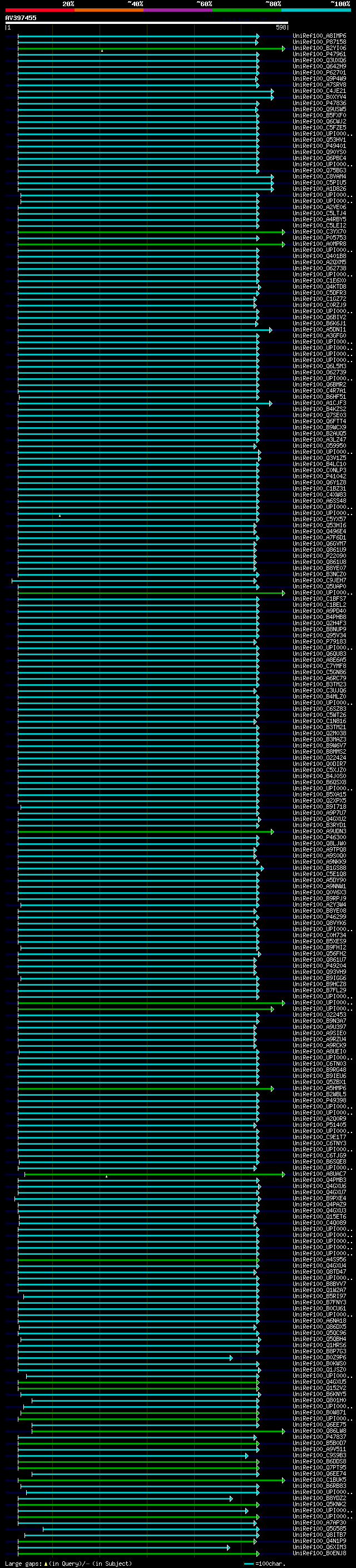Image resolution: width=356 pixels, height=1568 pixels.
Task: Open hit UniRef100_Q6PBC4
Action: click(319, 159)
